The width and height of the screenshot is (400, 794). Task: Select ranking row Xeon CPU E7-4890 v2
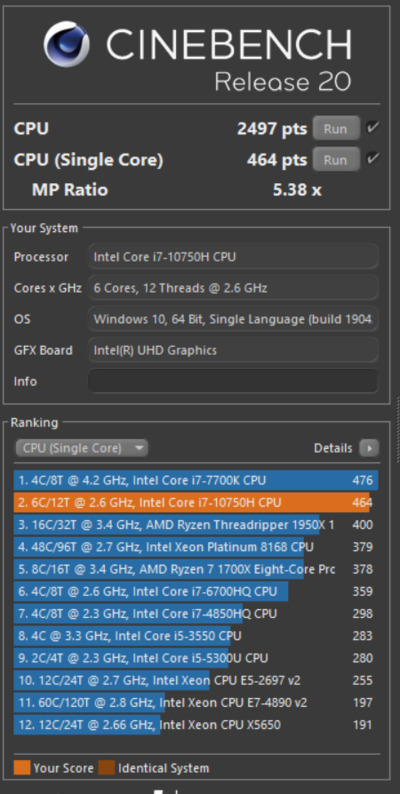(x=196, y=702)
